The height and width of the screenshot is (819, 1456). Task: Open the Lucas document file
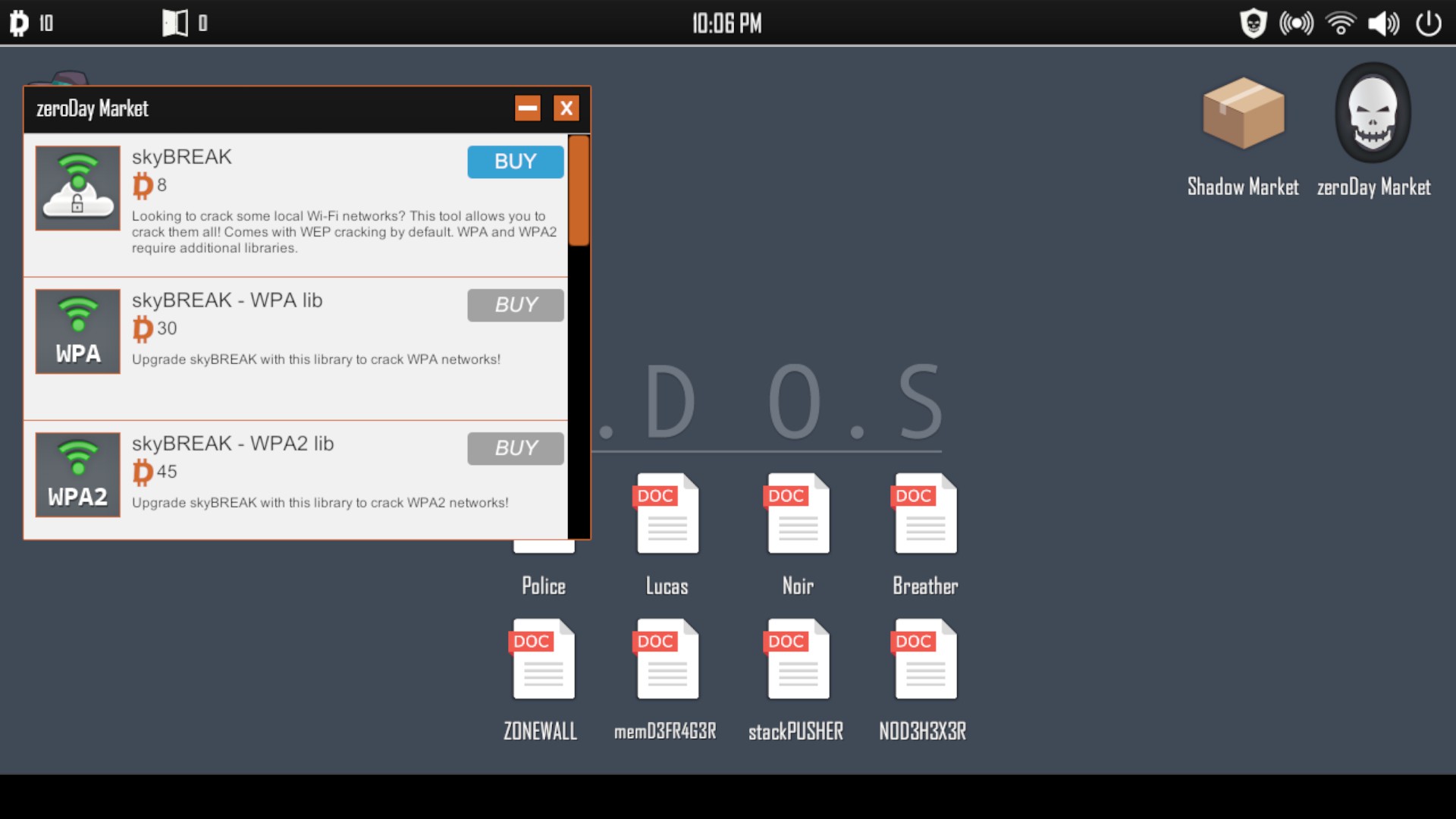[667, 514]
